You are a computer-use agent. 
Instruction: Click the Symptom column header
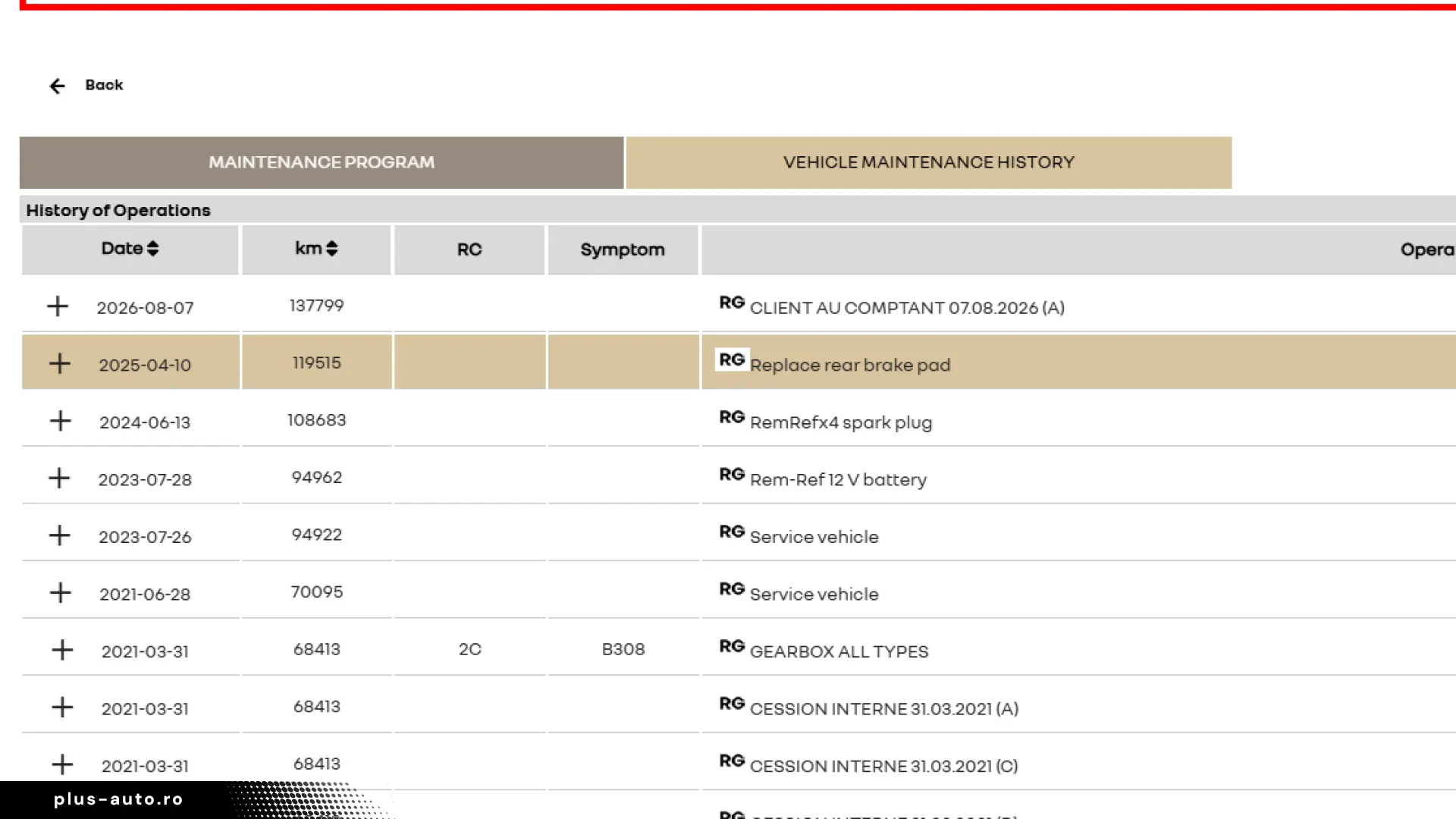pyautogui.click(x=623, y=249)
